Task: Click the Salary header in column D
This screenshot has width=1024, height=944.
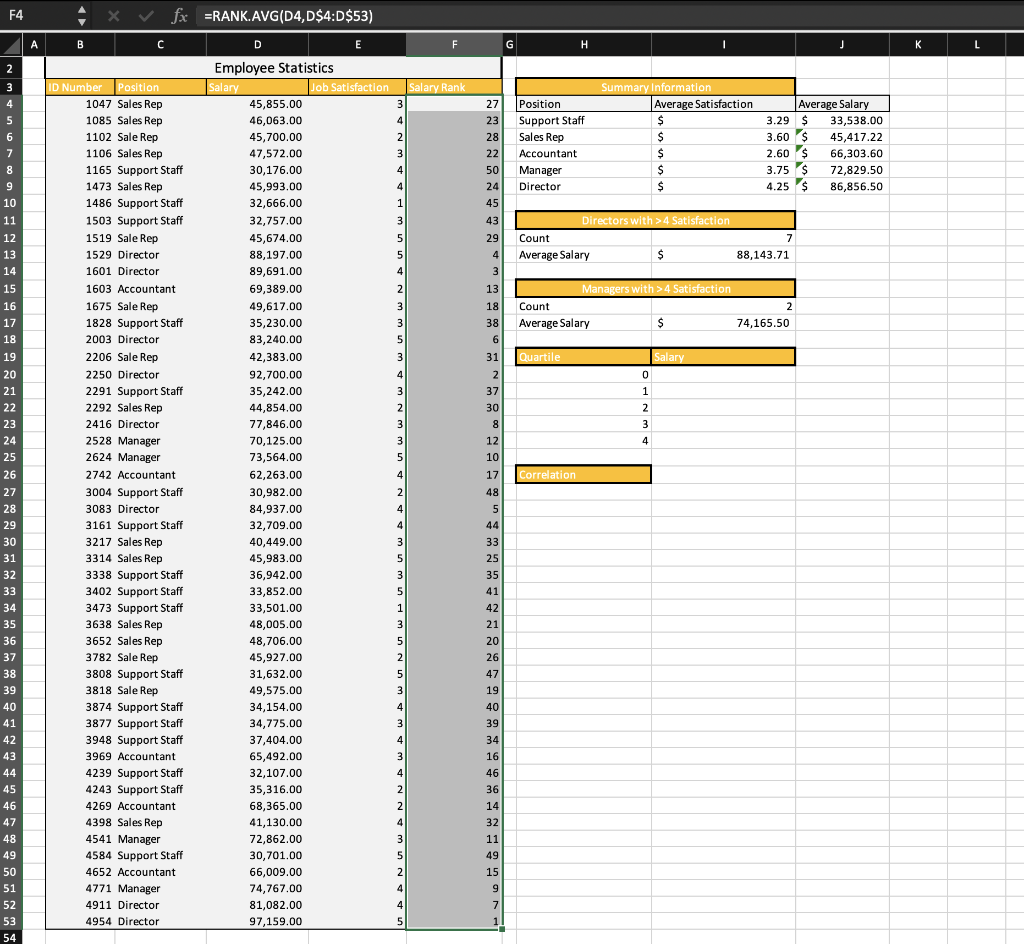Action: [257, 87]
